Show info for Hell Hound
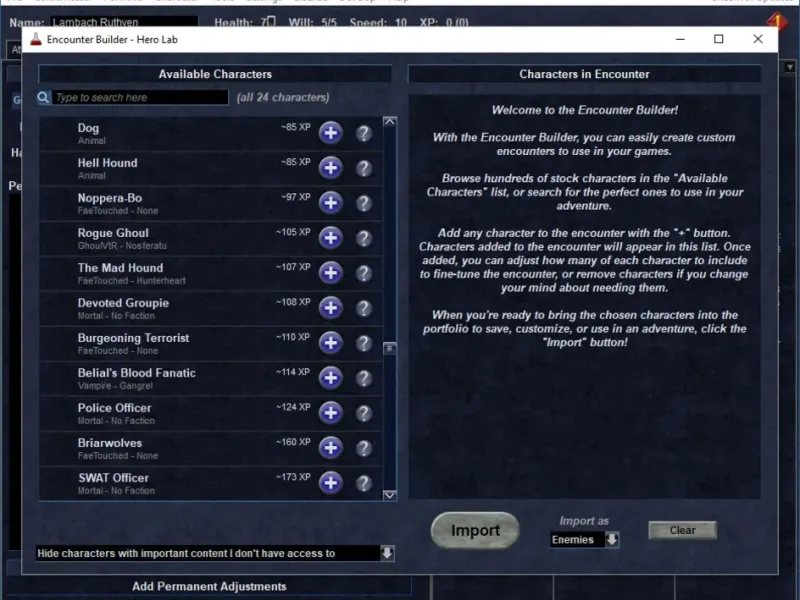This screenshot has height=600, width=800. (364, 168)
